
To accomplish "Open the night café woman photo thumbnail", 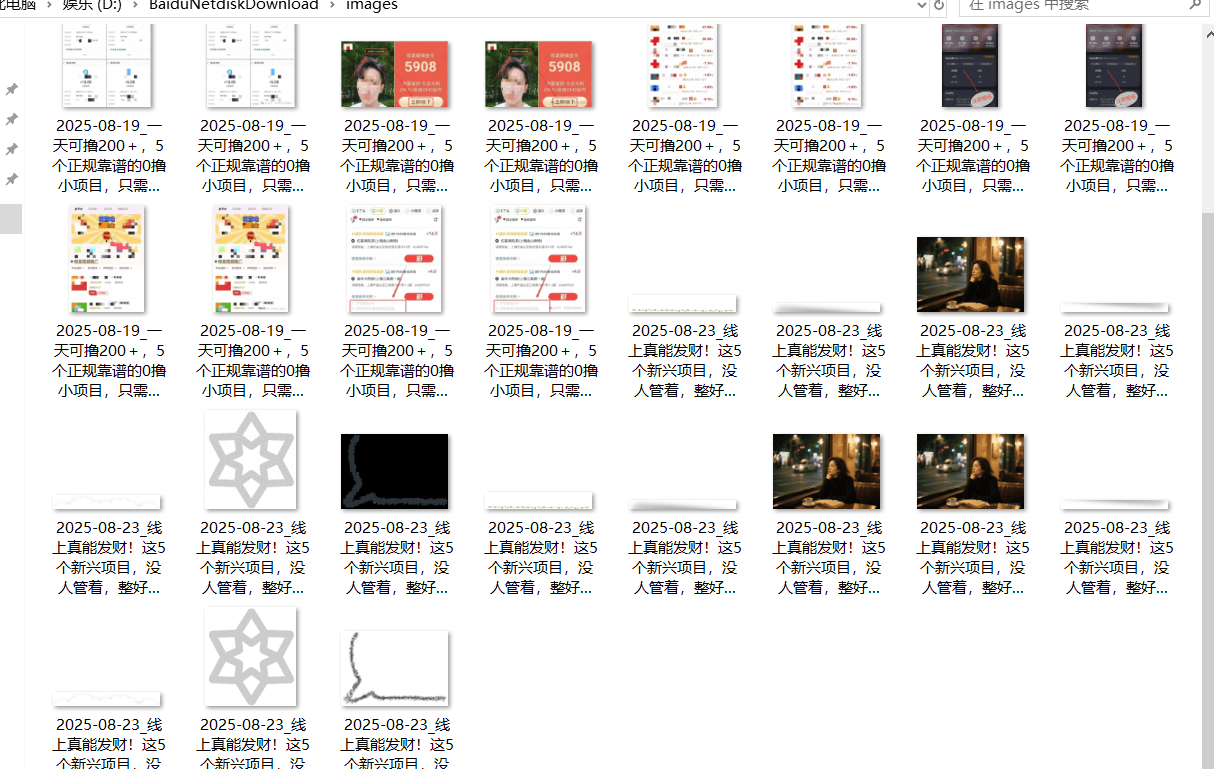I will (970, 273).
